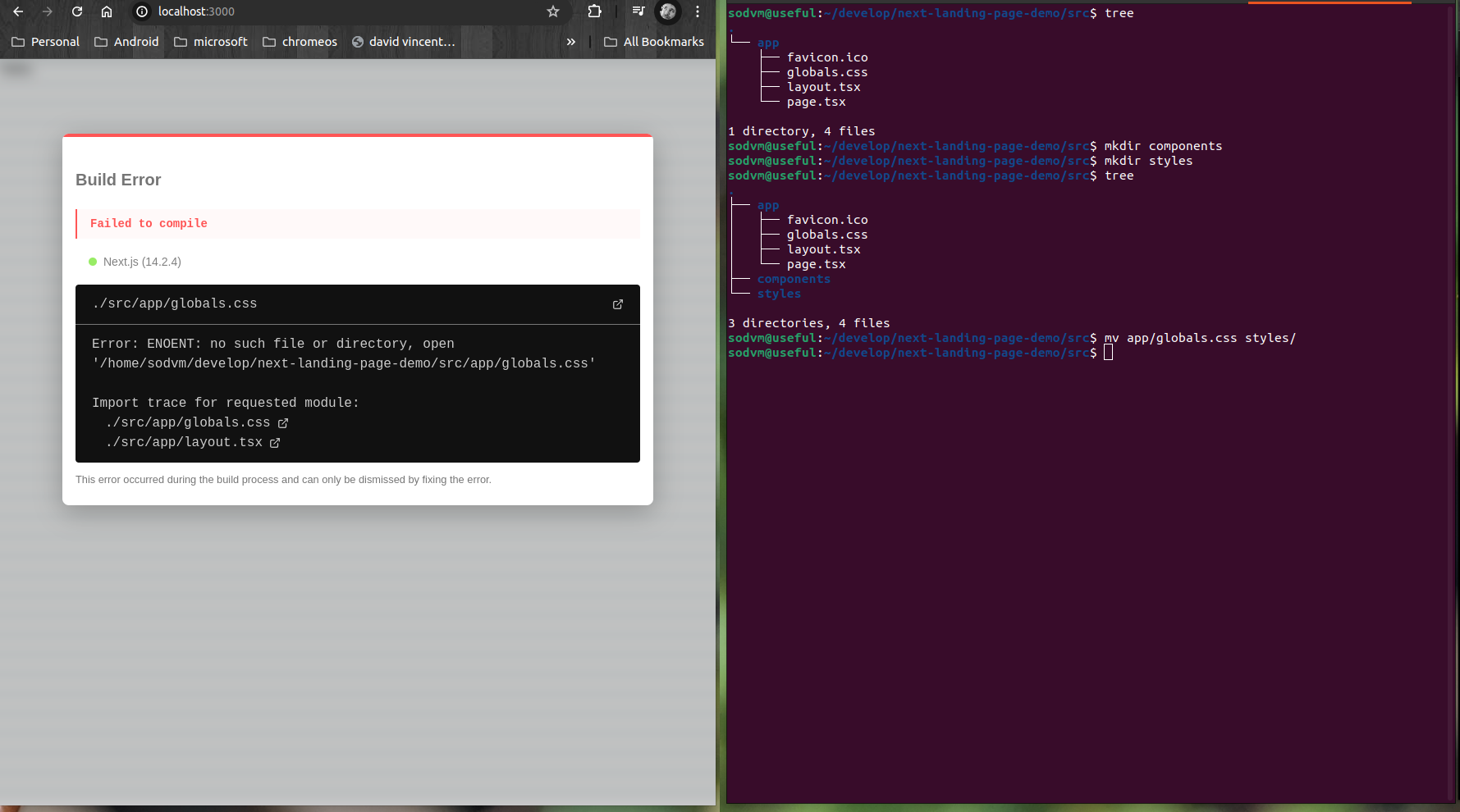The image size is (1460, 812).
Task: Open the chromeos bookmarks folder
Action: click(300, 42)
